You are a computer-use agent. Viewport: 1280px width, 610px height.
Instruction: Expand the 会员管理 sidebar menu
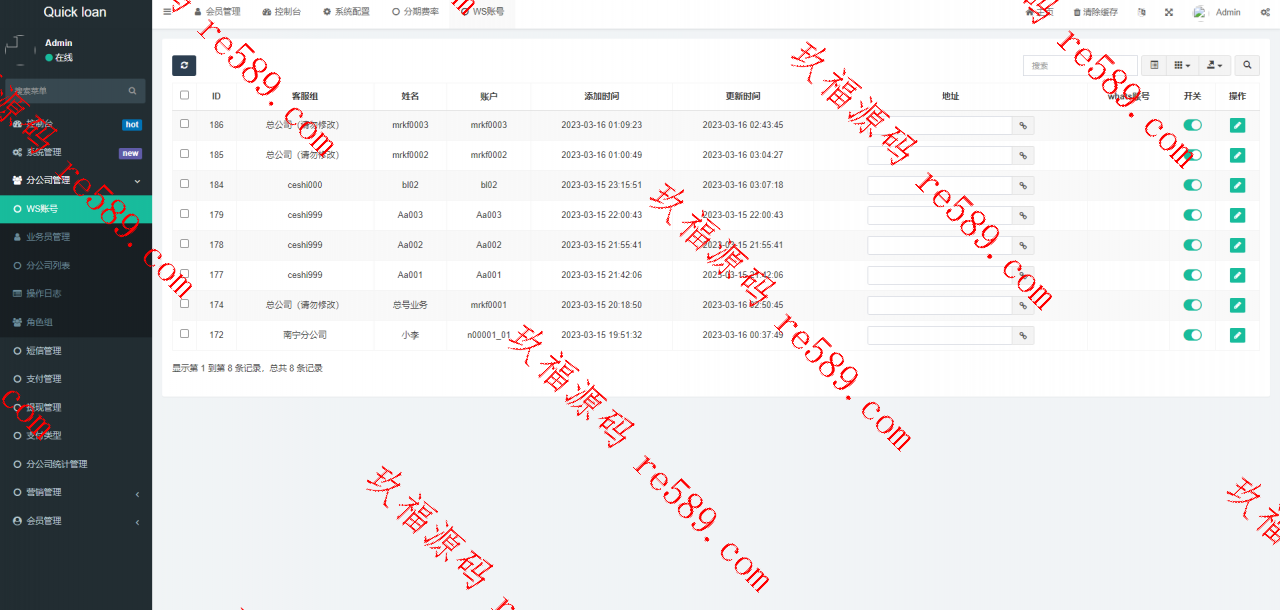(x=76, y=521)
